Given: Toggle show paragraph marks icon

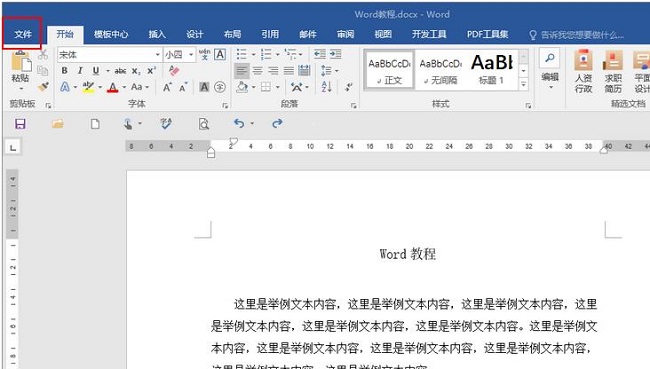Looking at the screenshot, I should pos(349,87).
